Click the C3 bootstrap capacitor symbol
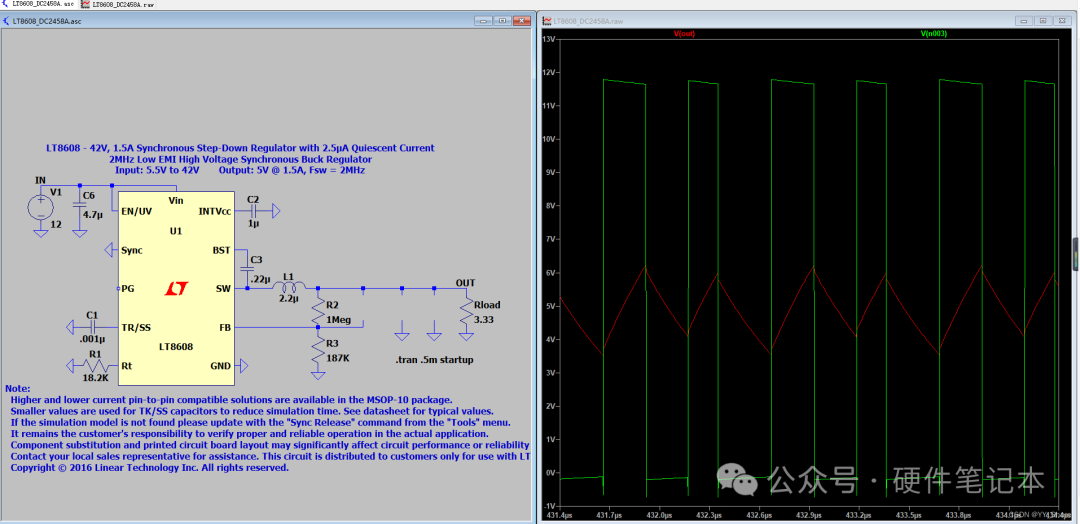This screenshot has height=524, width=1080. [246, 269]
